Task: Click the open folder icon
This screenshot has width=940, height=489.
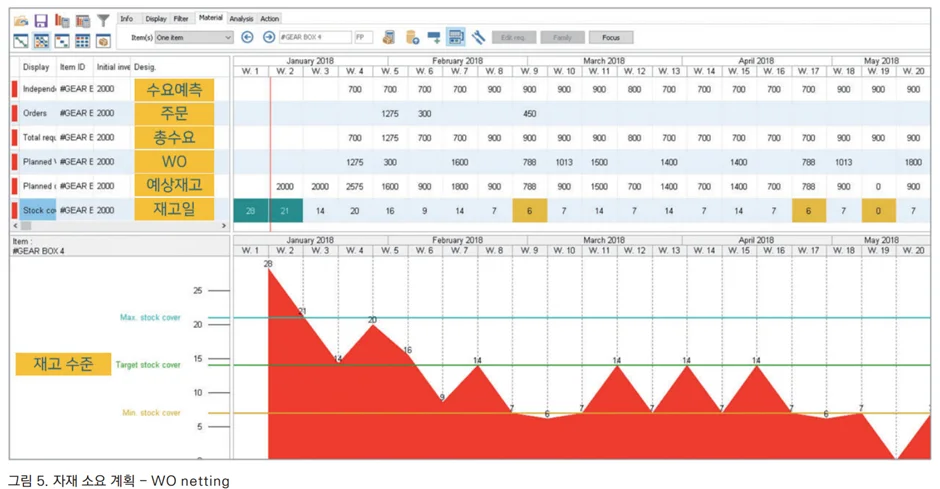Action: tap(21, 20)
